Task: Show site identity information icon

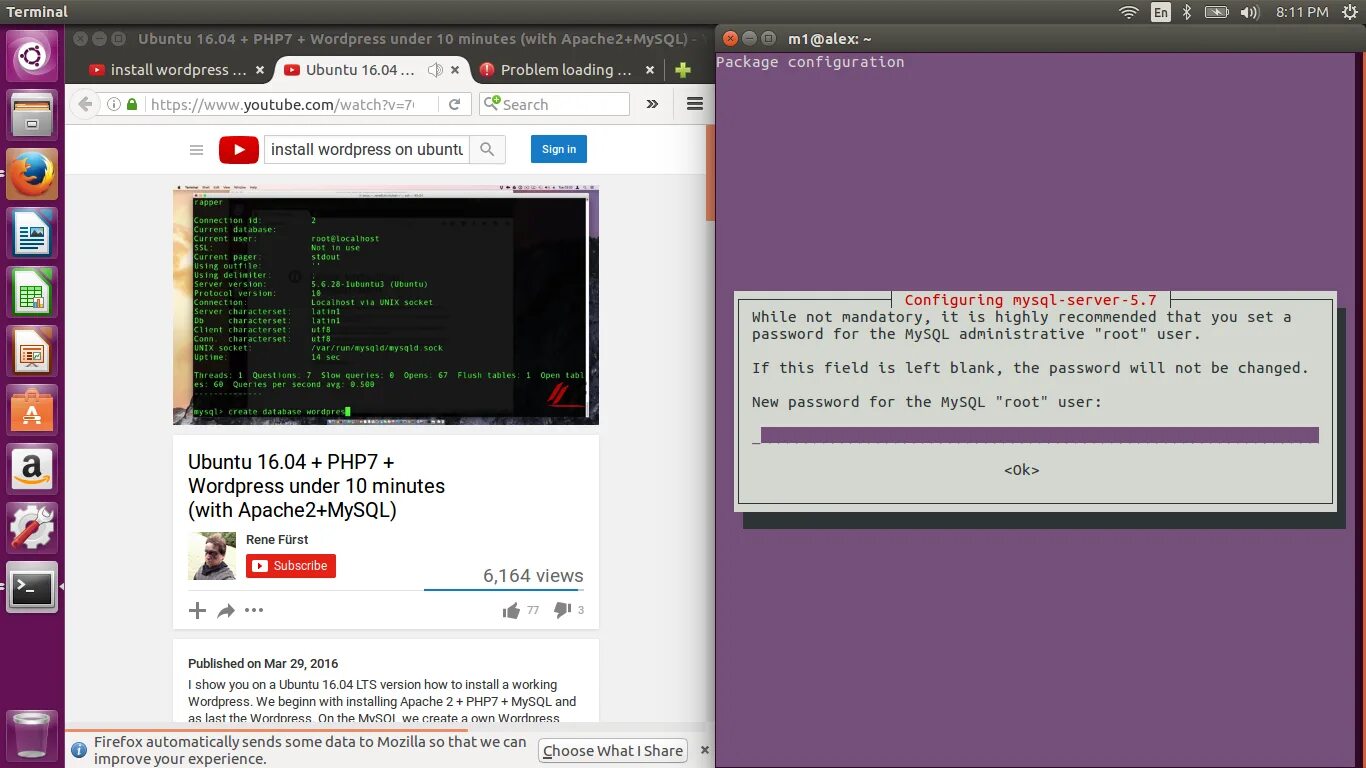Action: coord(113,104)
